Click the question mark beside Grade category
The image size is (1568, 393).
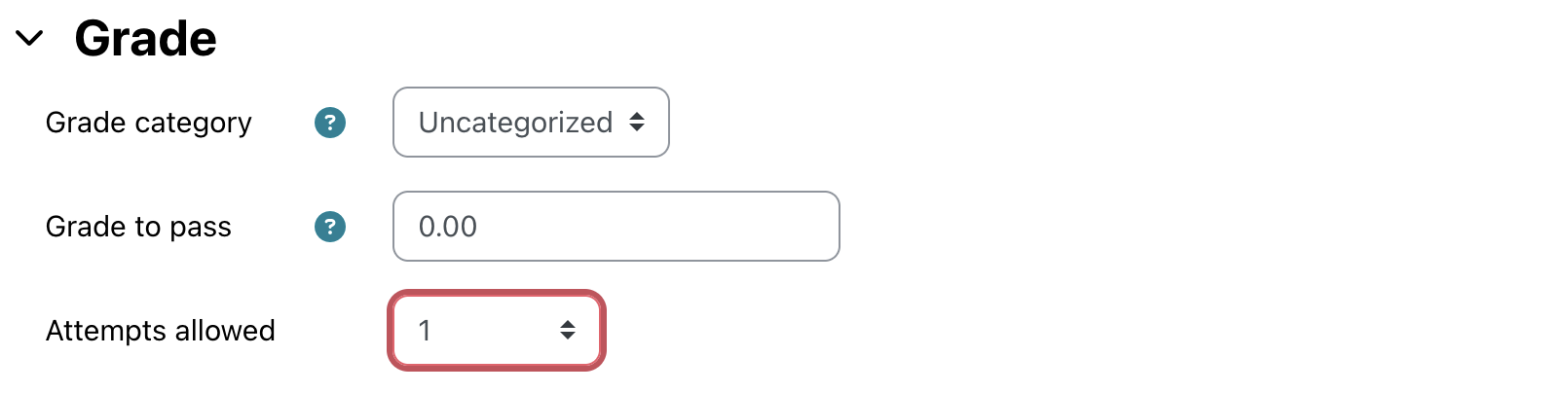[330, 123]
